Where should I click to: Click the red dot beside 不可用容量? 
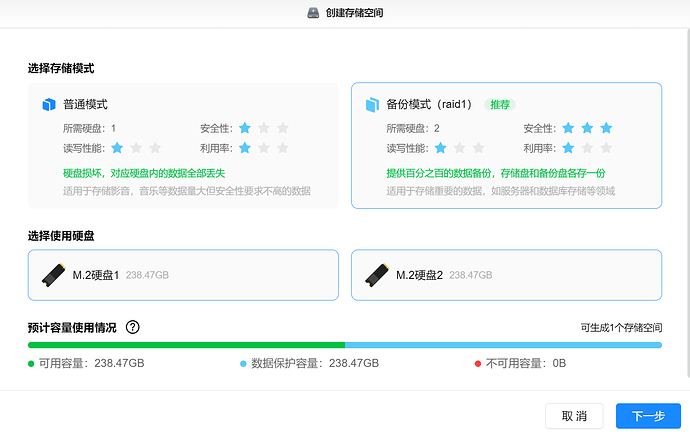click(x=478, y=364)
